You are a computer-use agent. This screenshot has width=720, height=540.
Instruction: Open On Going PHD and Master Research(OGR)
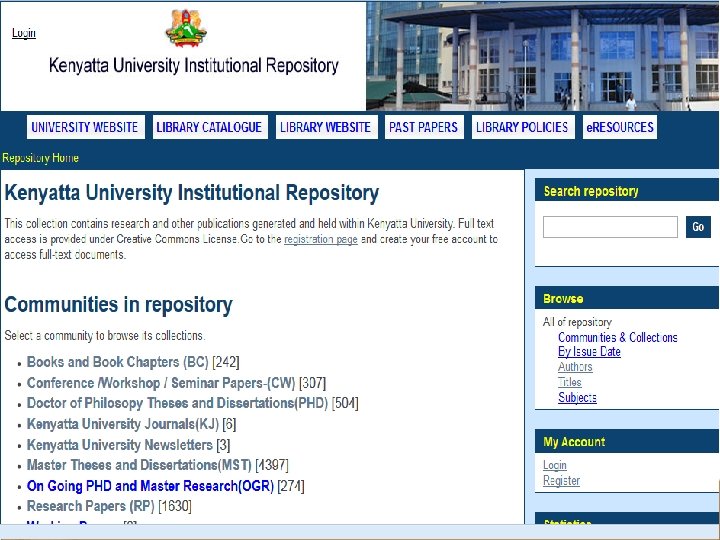[150, 486]
